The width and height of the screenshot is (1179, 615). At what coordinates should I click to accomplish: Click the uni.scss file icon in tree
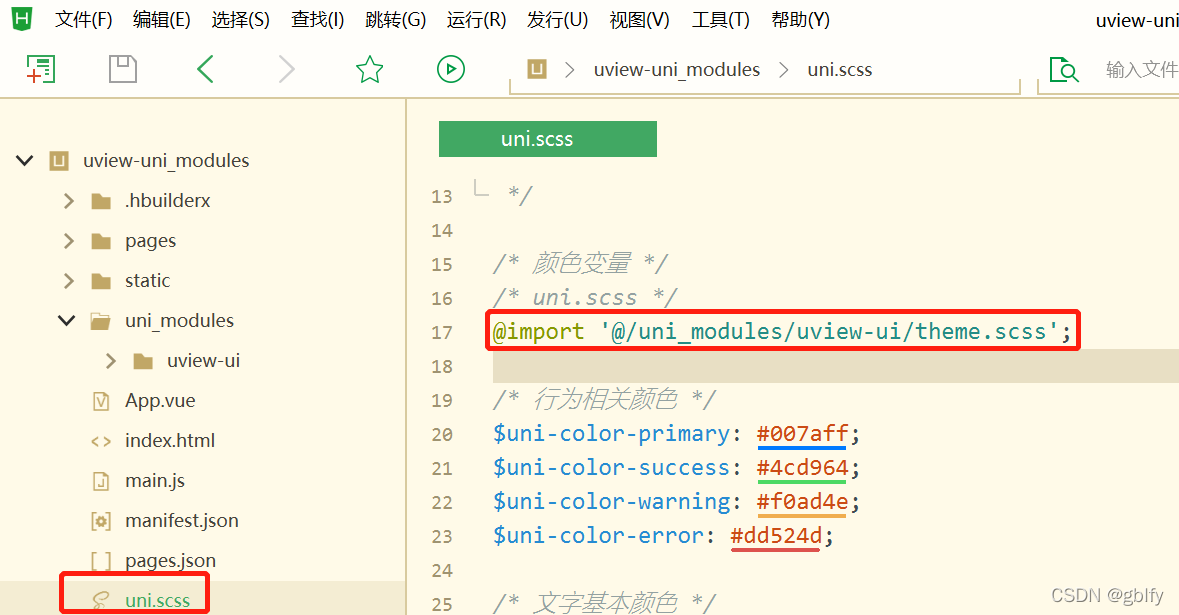pos(101,601)
